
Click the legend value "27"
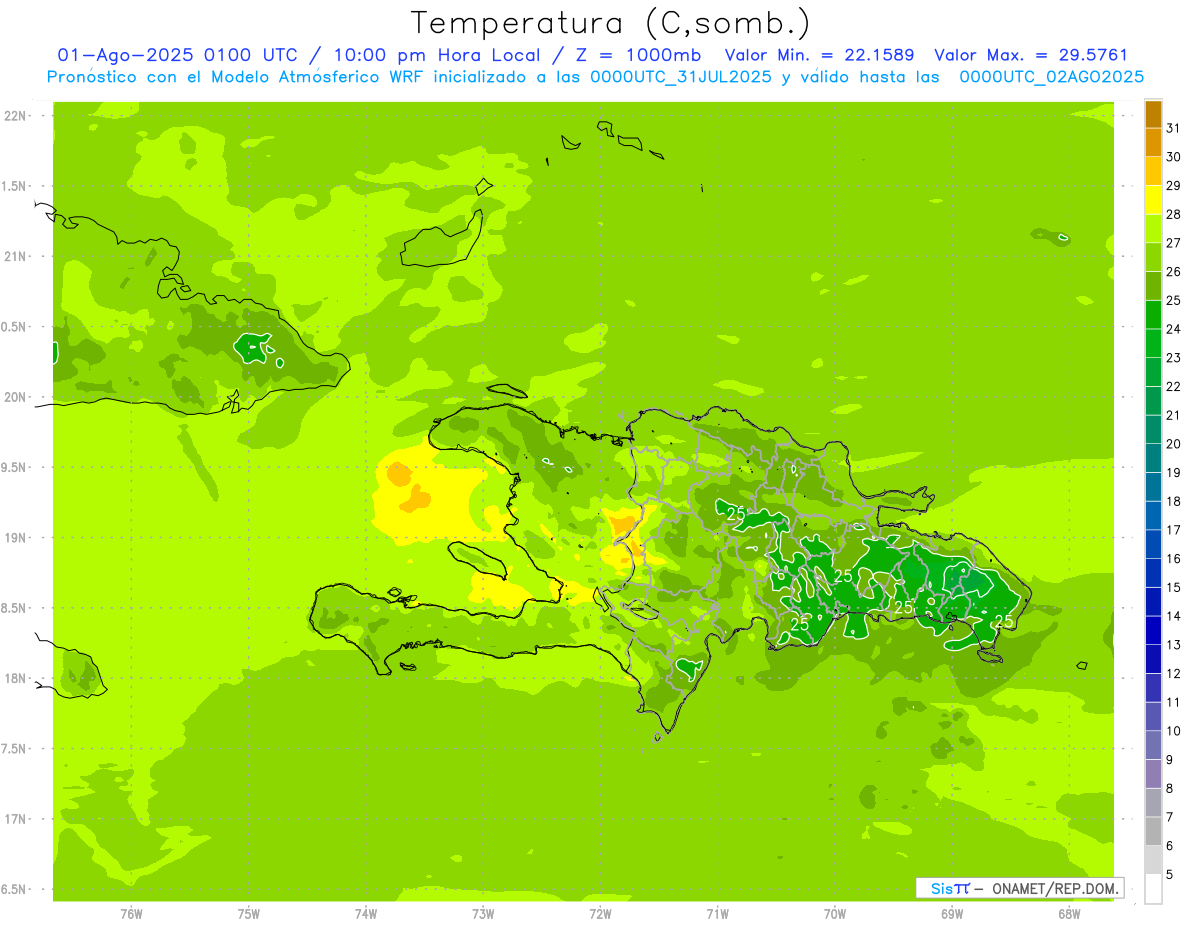1174,243
